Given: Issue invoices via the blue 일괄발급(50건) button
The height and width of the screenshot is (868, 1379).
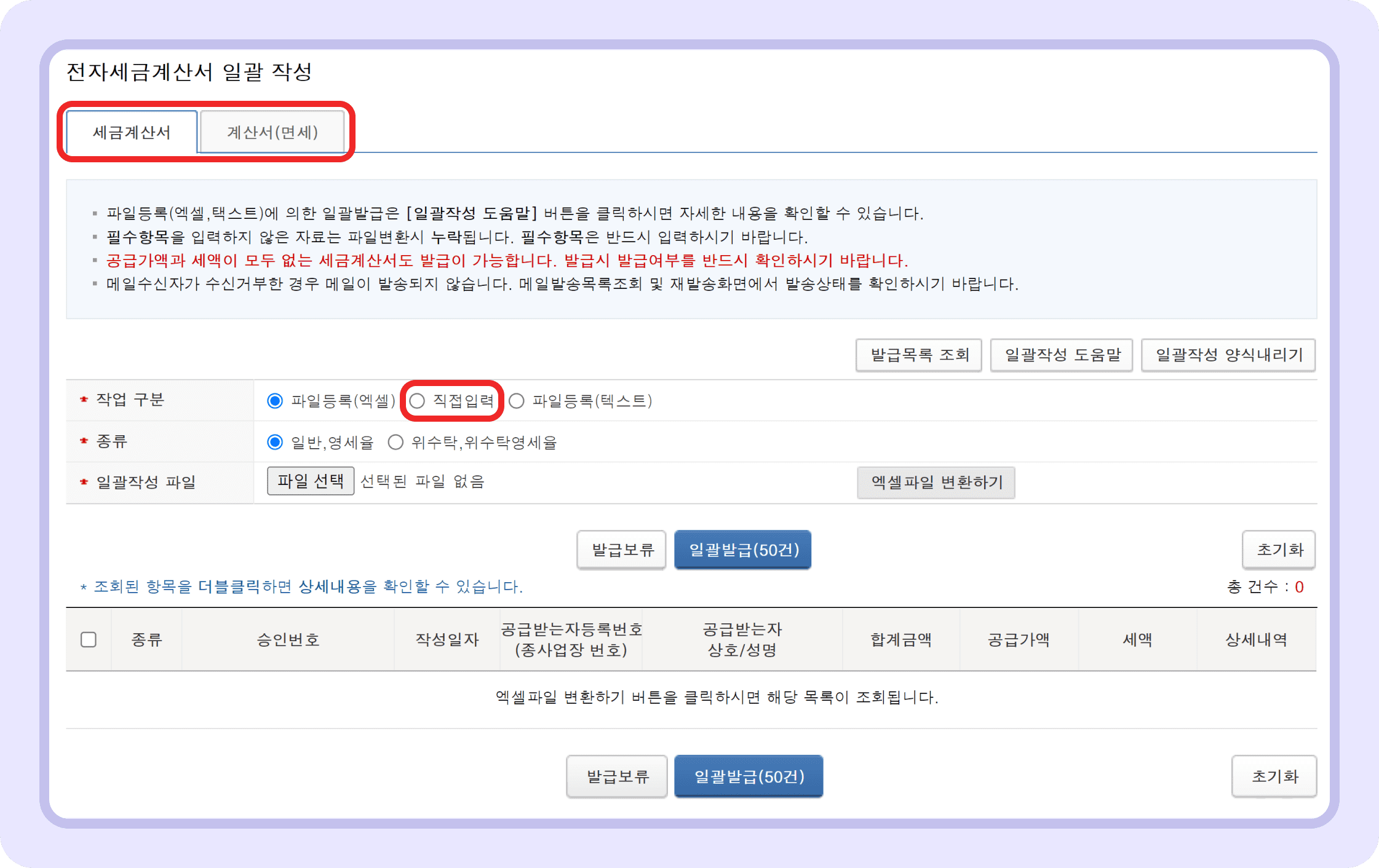Looking at the screenshot, I should pyautogui.click(x=742, y=550).
